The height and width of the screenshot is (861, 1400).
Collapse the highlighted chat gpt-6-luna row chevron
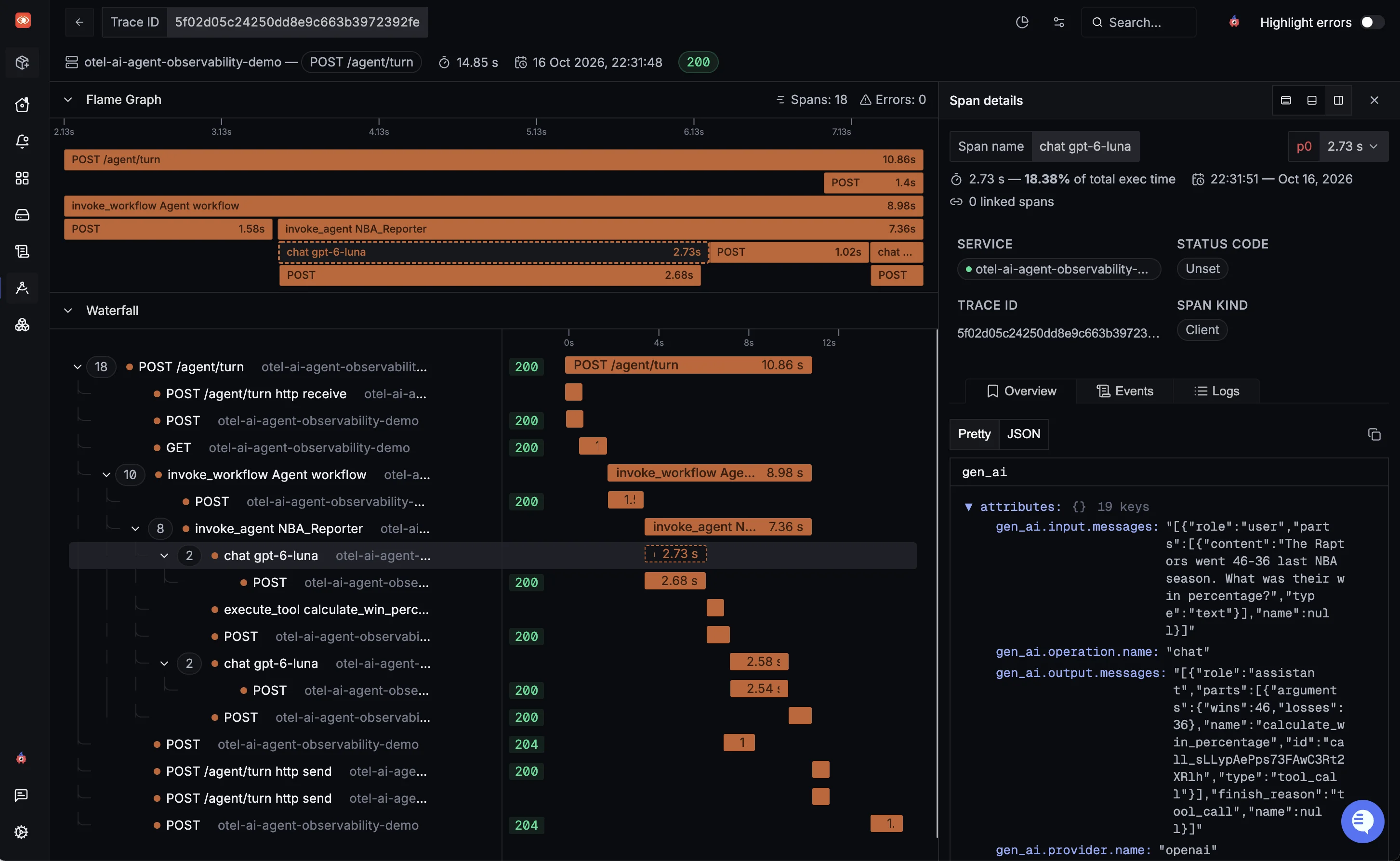coord(164,555)
